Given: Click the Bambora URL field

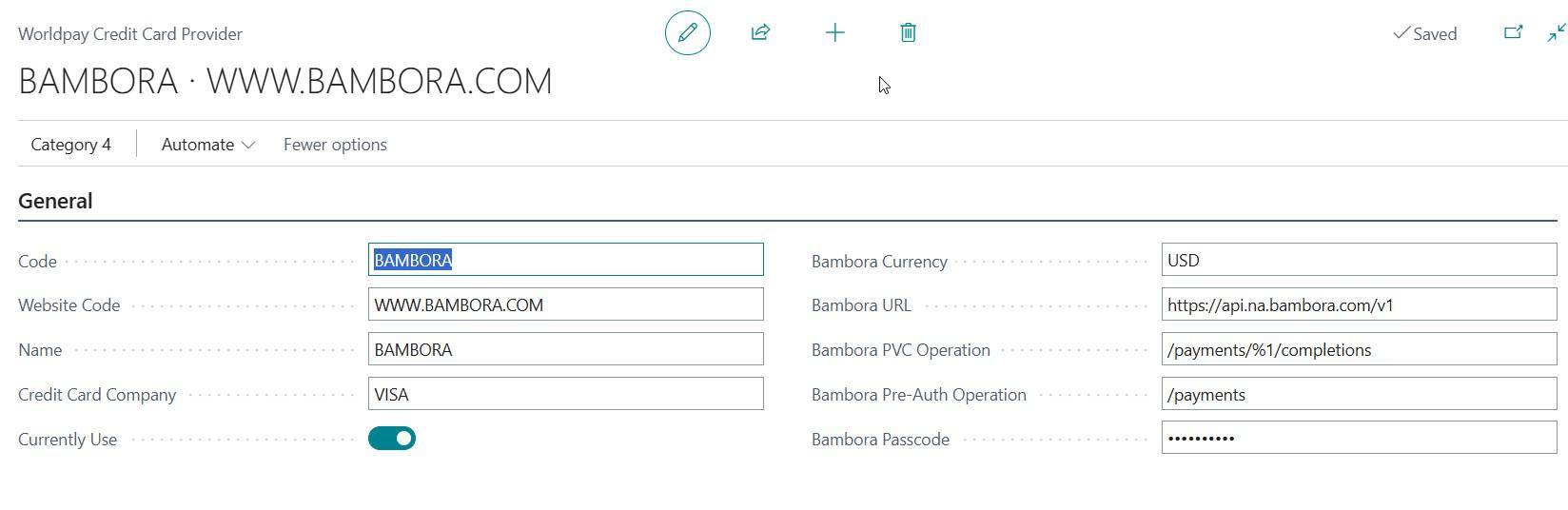Looking at the screenshot, I should (1359, 304).
